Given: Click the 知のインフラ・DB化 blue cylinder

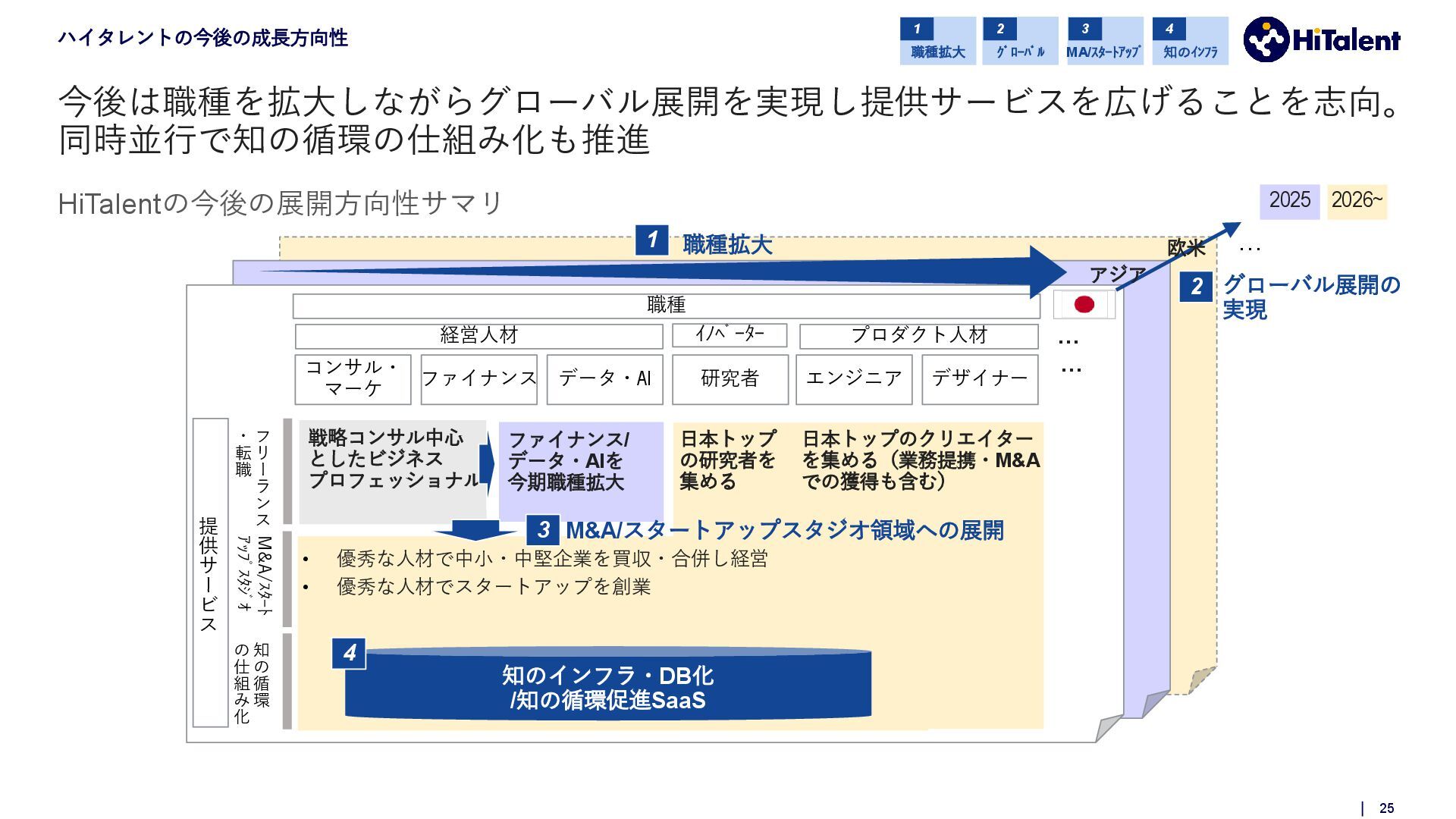Looking at the screenshot, I should 607,687.
